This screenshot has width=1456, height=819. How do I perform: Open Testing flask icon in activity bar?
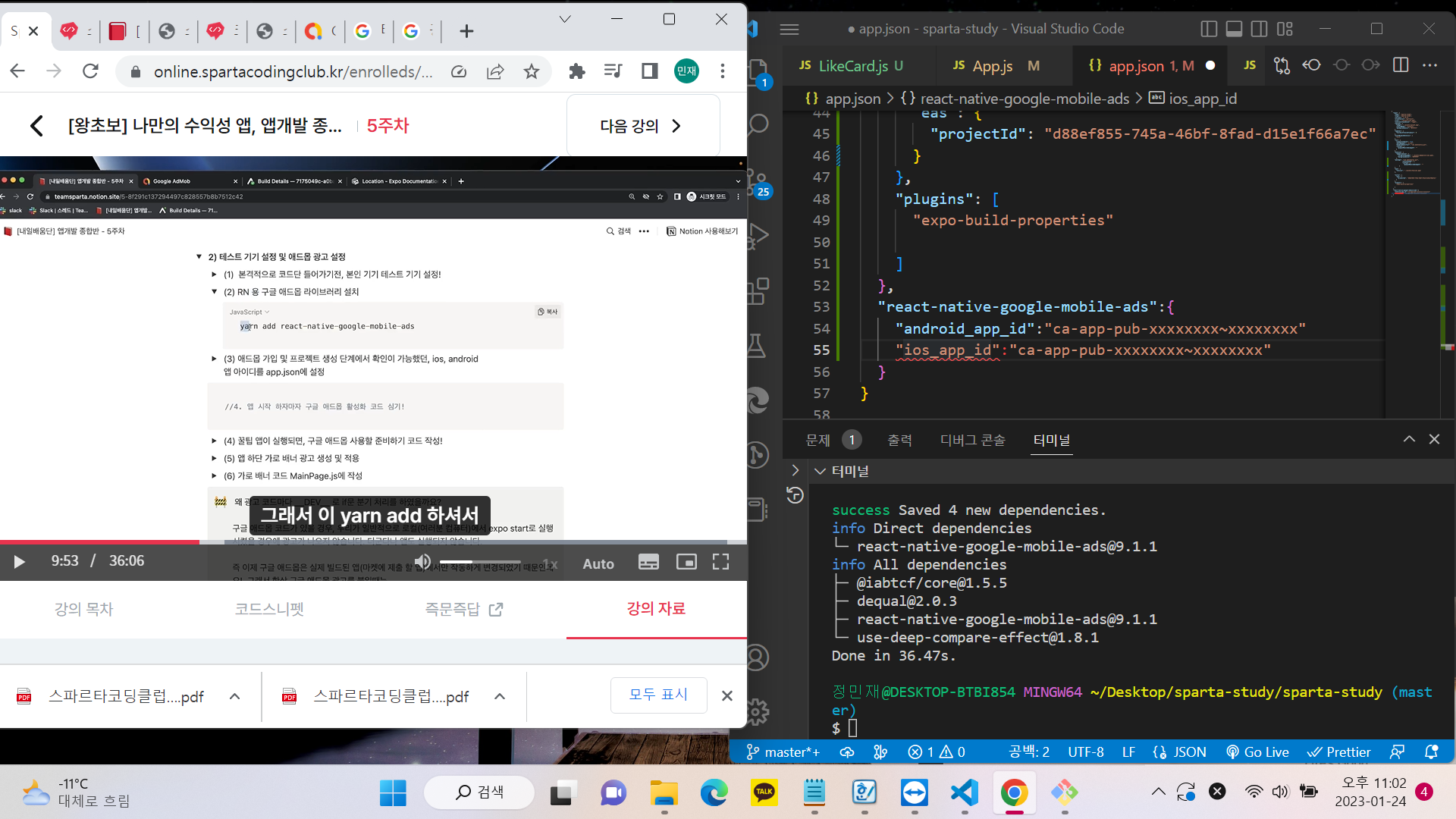coord(758,345)
